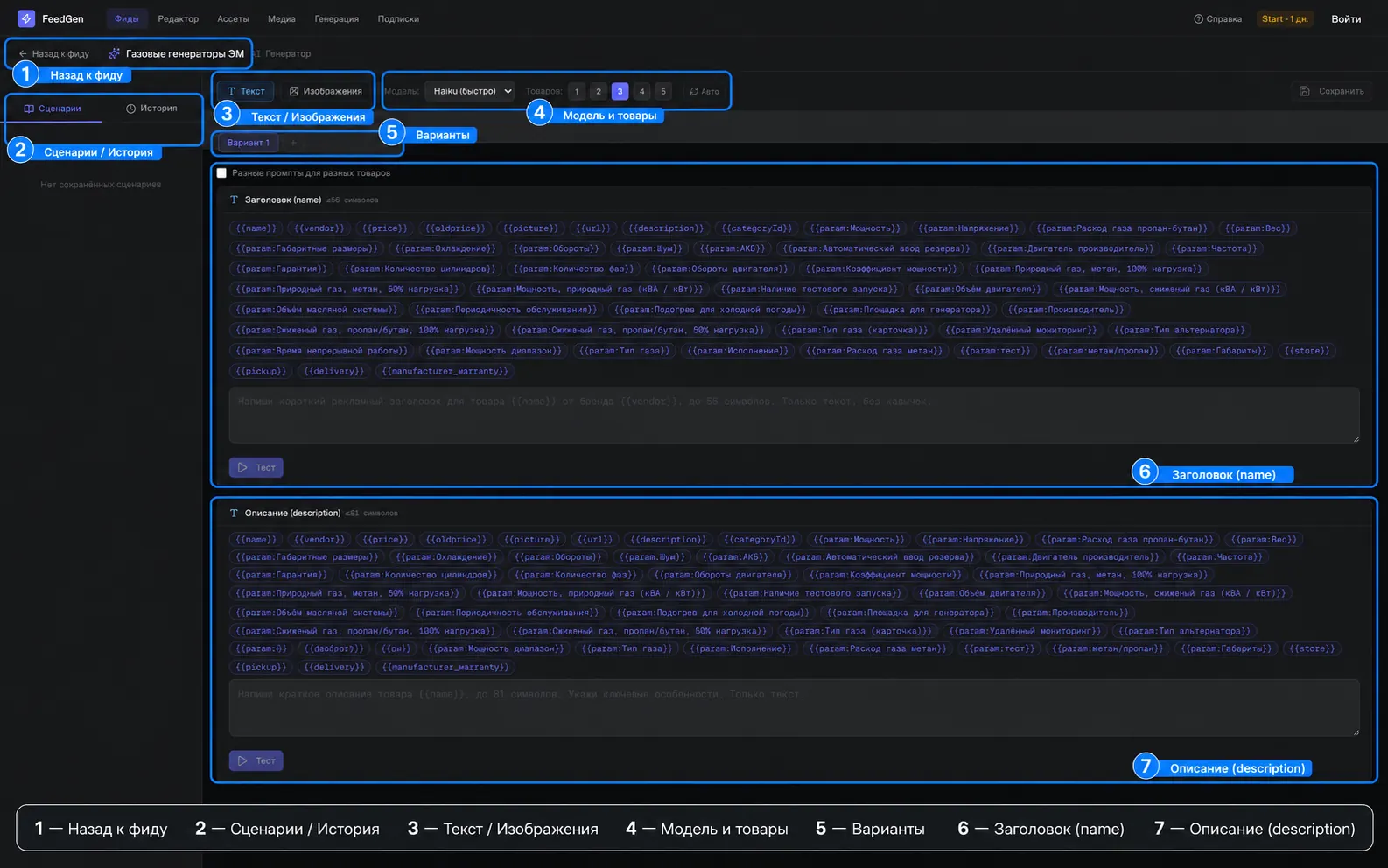1388x868 pixels.
Task: Click the back arrow Назад к фиду
Action: coord(54,54)
